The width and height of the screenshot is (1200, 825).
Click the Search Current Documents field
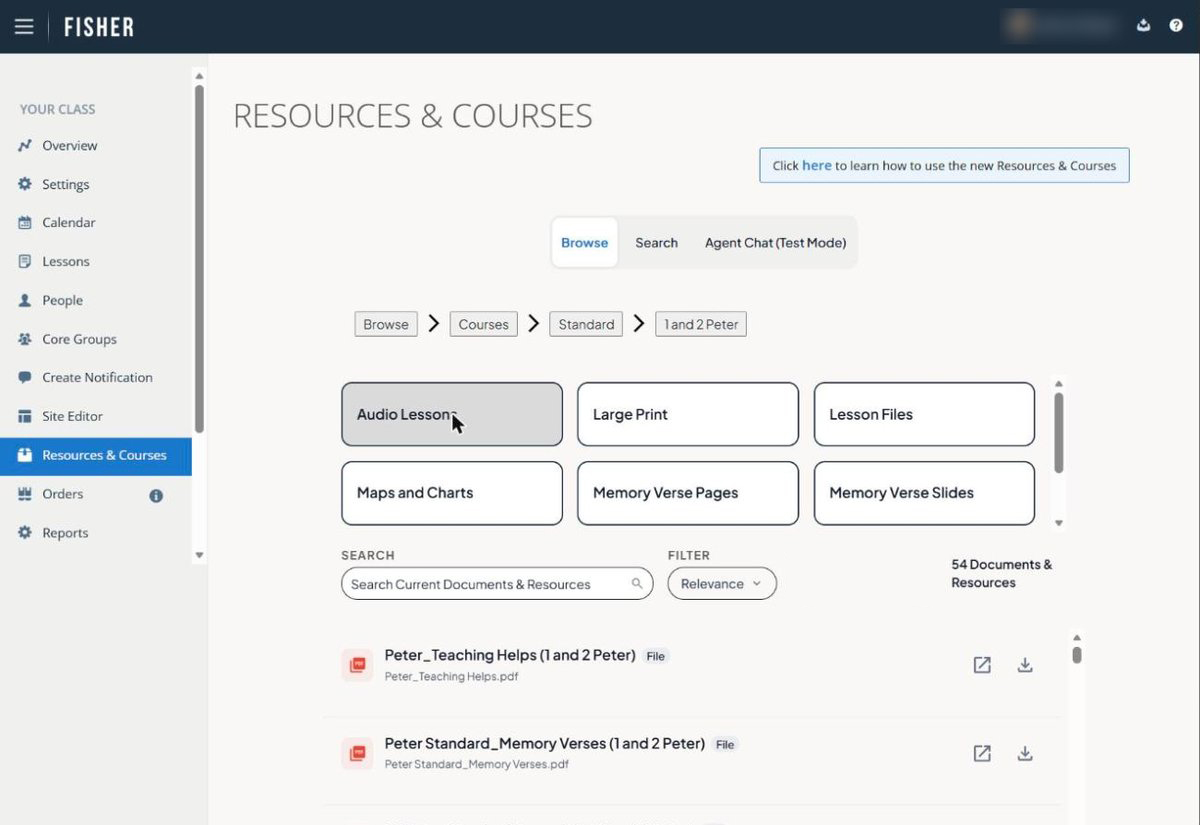[497, 584]
